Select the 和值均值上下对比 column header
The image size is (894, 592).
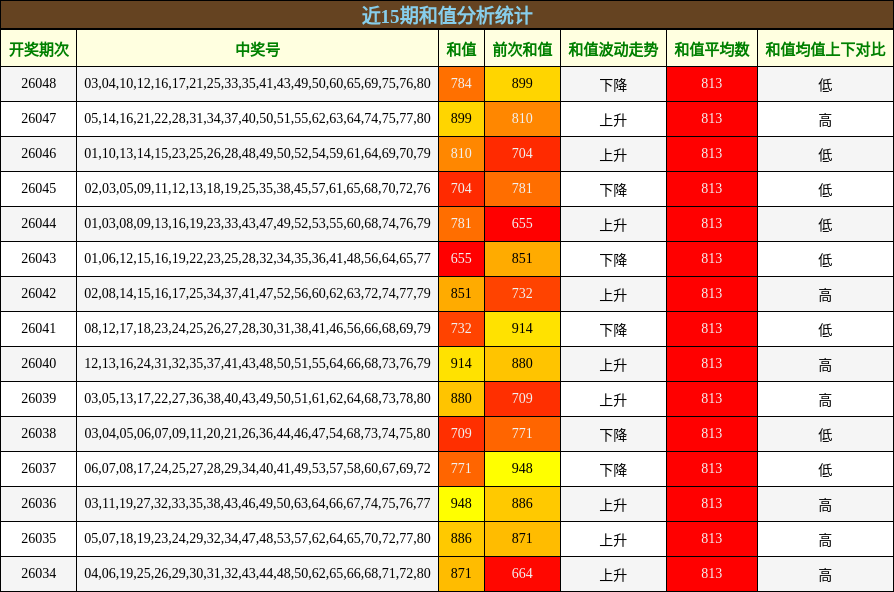[825, 49]
